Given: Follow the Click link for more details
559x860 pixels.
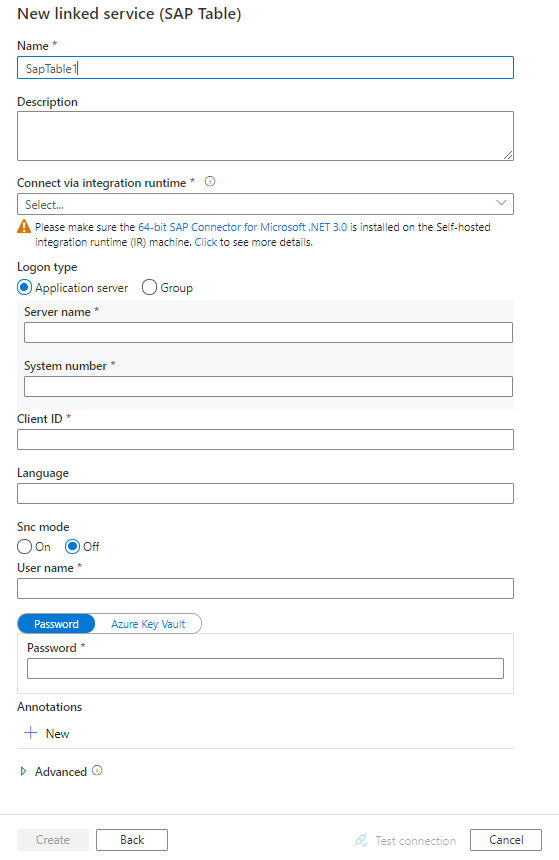Looking at the screenshot, I should click(x=206, y=242).
